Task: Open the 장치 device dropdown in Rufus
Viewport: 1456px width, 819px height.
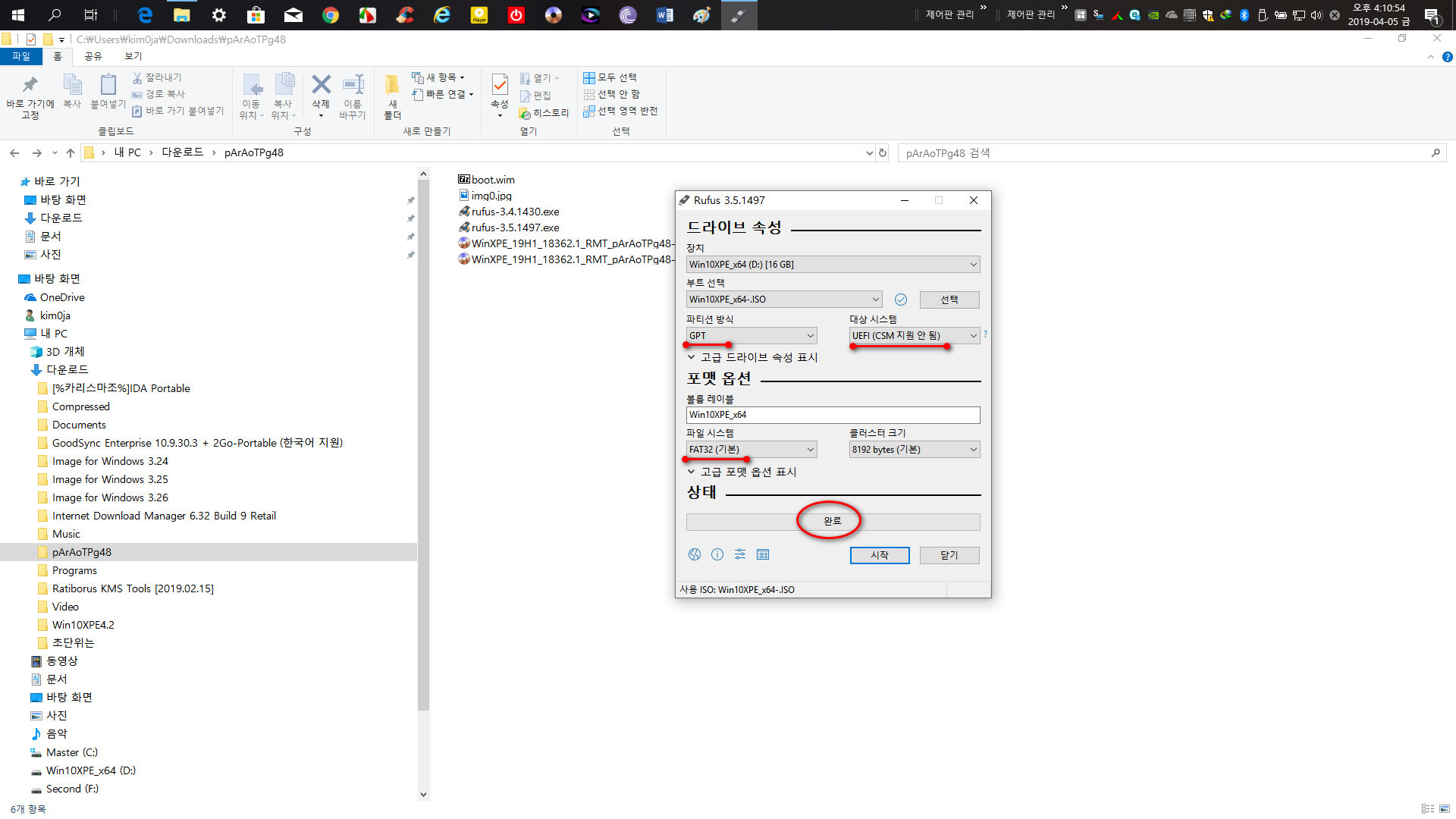Action: point(833,264)
